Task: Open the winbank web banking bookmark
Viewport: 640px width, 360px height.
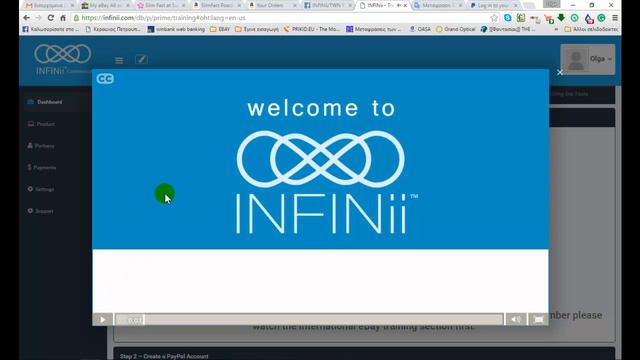Action: (x=176, y=29)
